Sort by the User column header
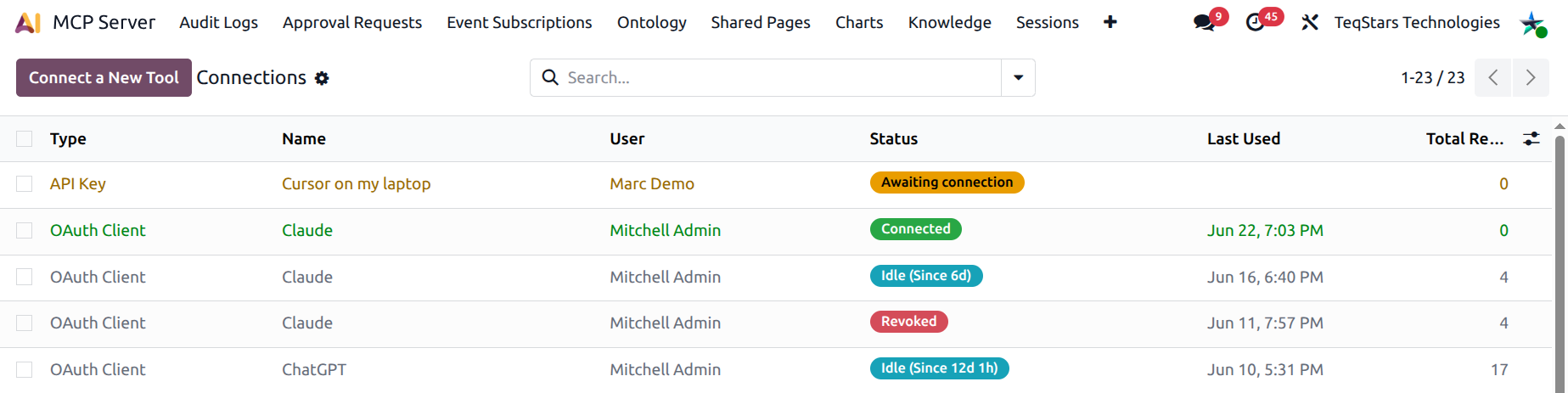The image size is (1568, 393). [x=627, y=139]
